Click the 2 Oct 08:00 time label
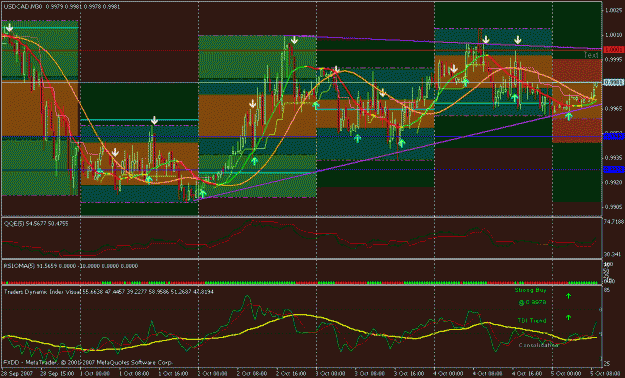 click(x=252, y=374)
